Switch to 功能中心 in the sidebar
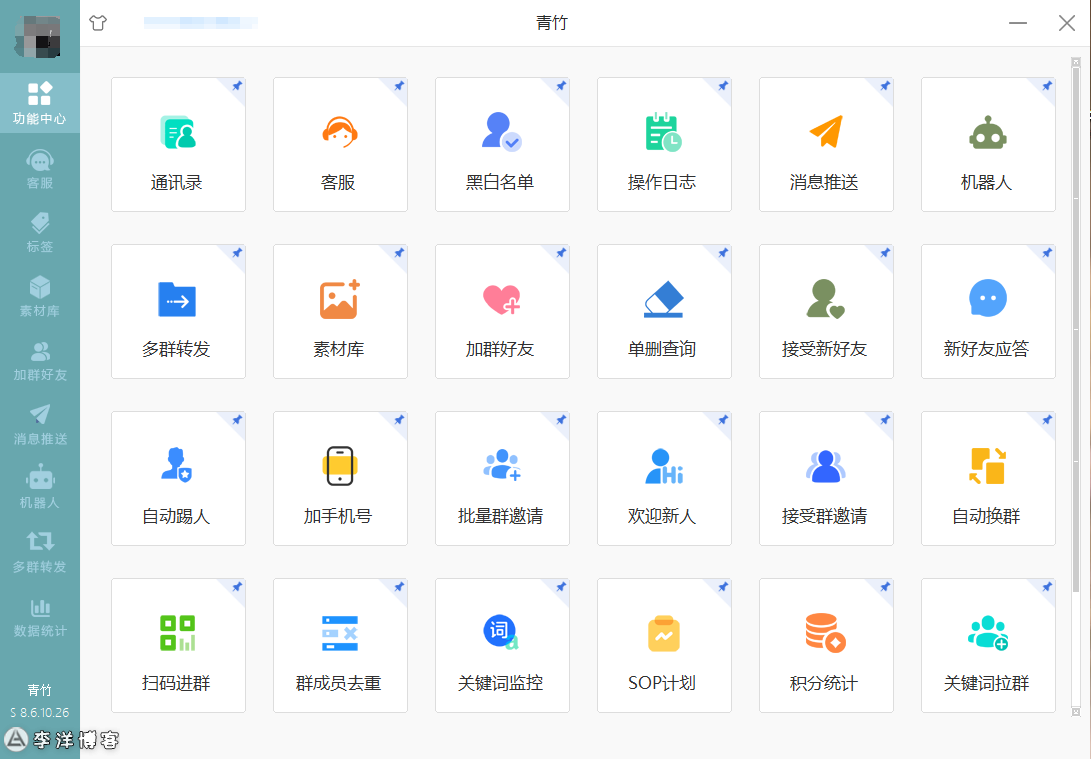The height and width of the screenshot is (759, 1091). [39, 103]
